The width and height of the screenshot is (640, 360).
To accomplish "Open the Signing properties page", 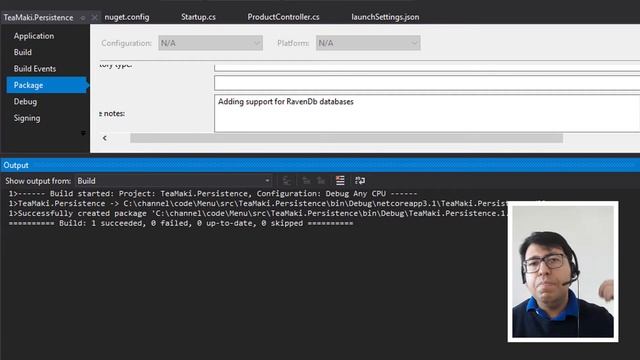I will [27, 118].
